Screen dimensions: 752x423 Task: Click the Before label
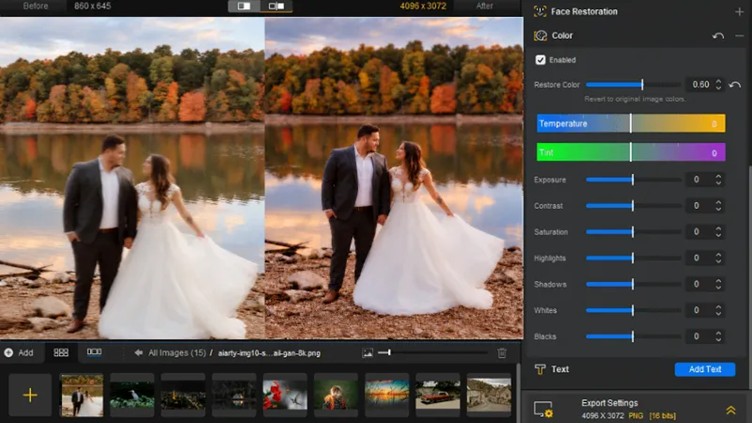(x=35, y=6)
